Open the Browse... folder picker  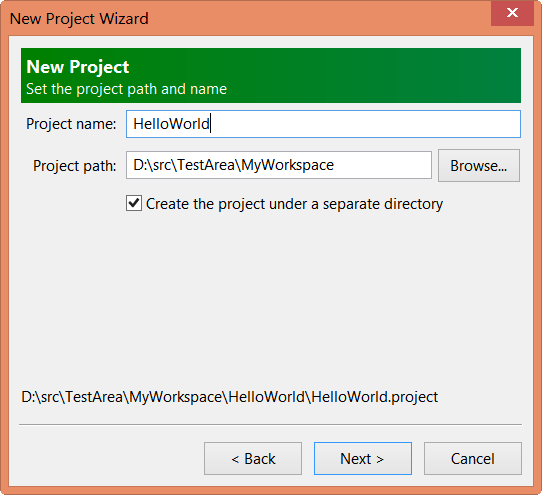pos(479,166)
